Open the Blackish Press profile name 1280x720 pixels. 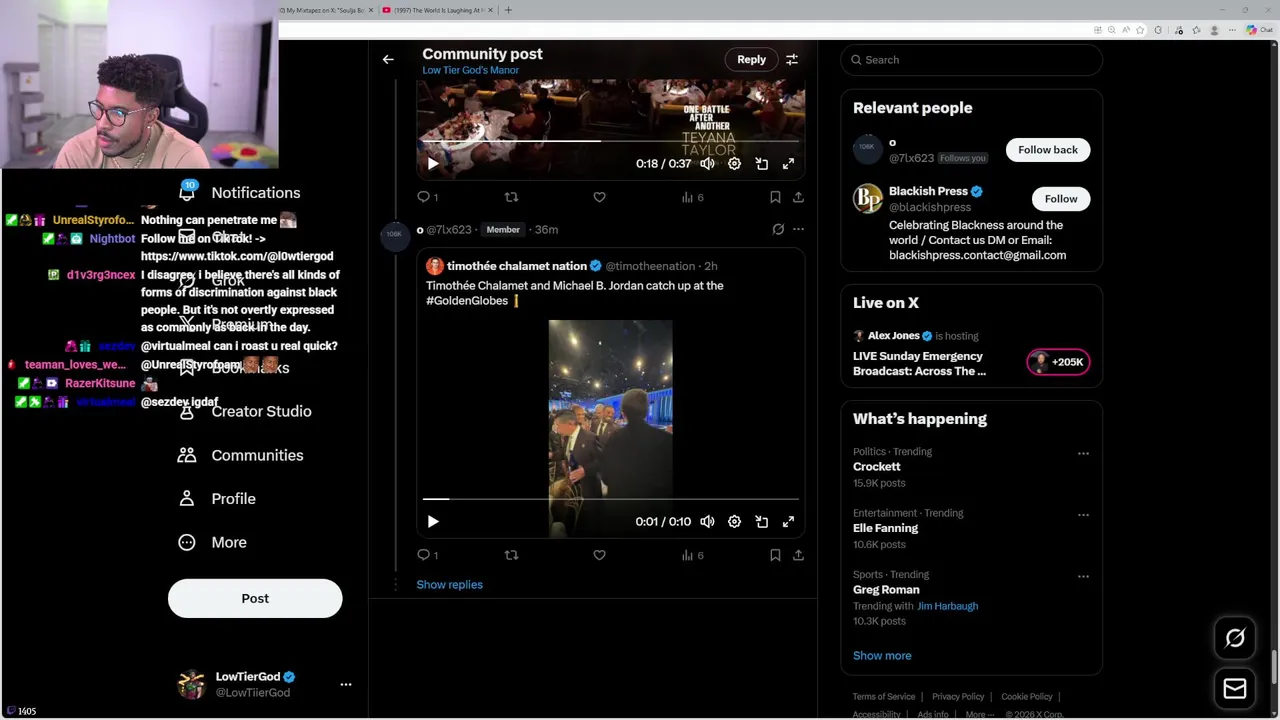pyautogui.click(x=928, y=191)
